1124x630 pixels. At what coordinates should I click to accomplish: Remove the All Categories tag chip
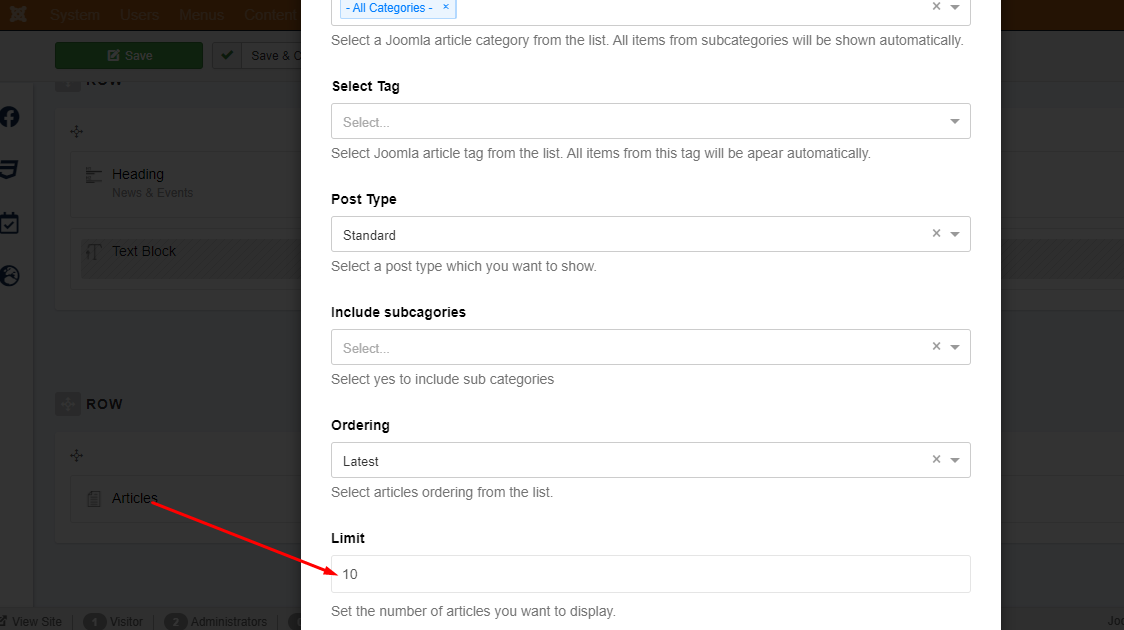[446, 7]
